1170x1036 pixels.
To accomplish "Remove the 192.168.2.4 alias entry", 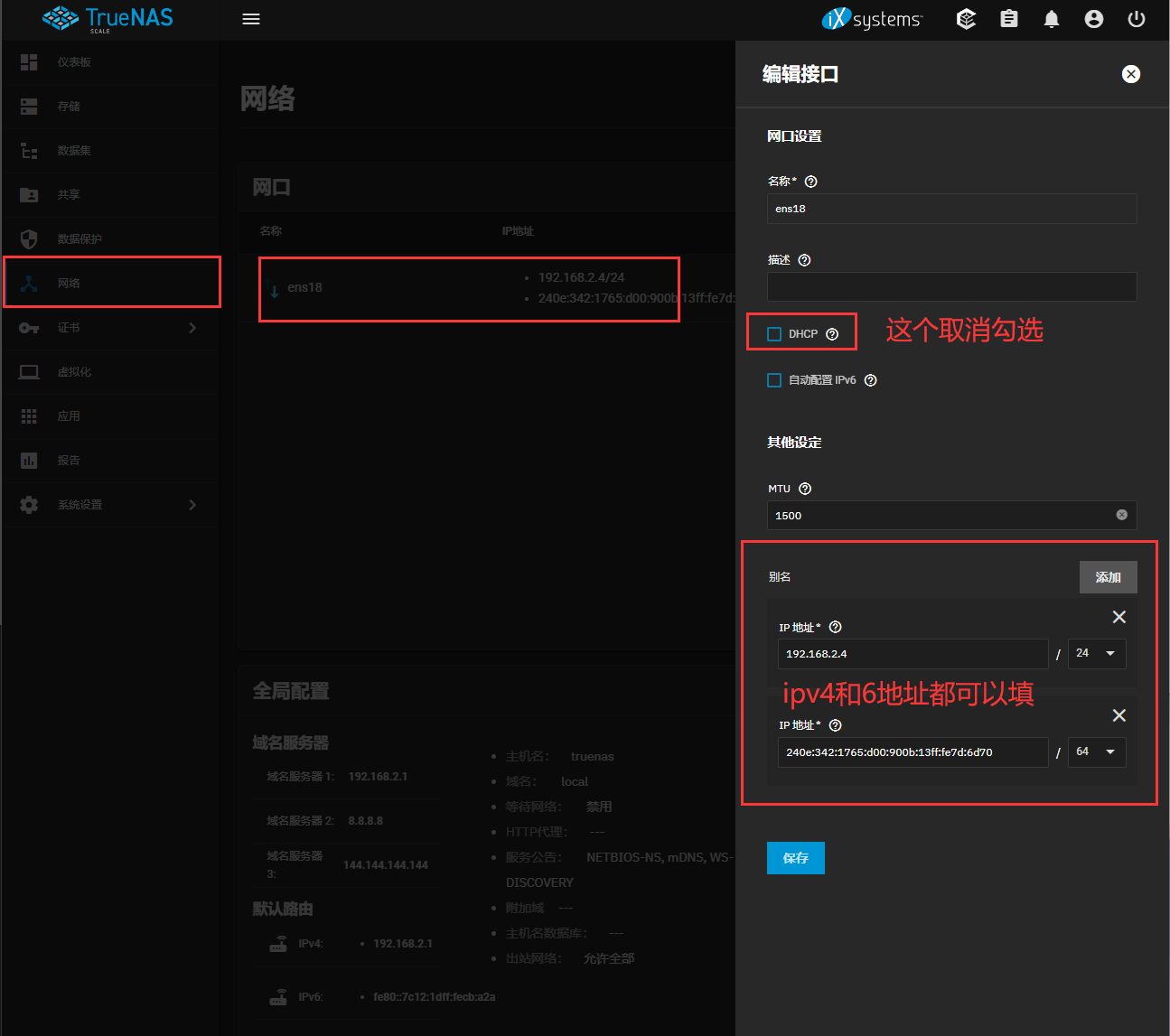I will 1119,617.
